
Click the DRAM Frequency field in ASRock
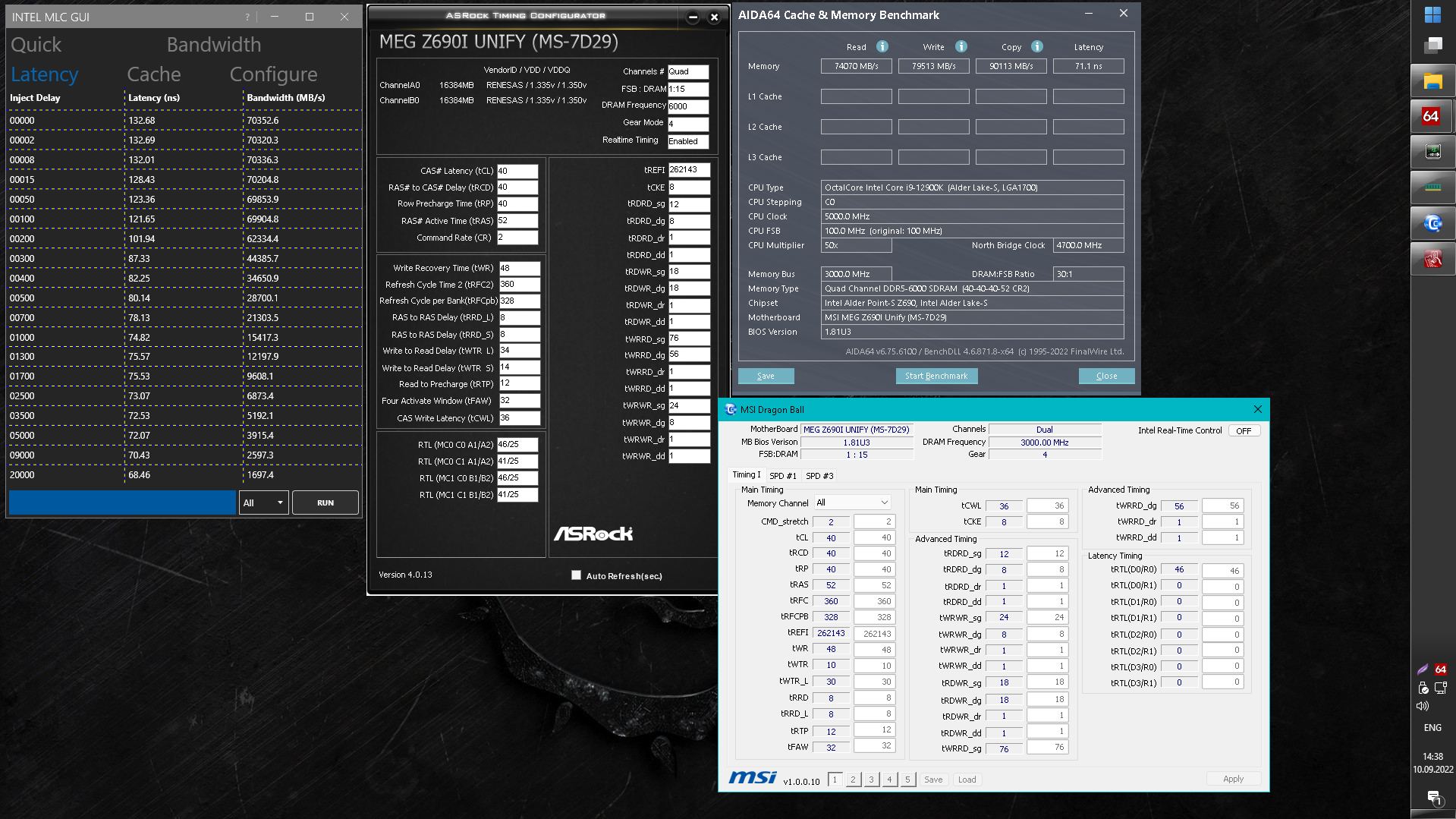(x=688, y=106)
